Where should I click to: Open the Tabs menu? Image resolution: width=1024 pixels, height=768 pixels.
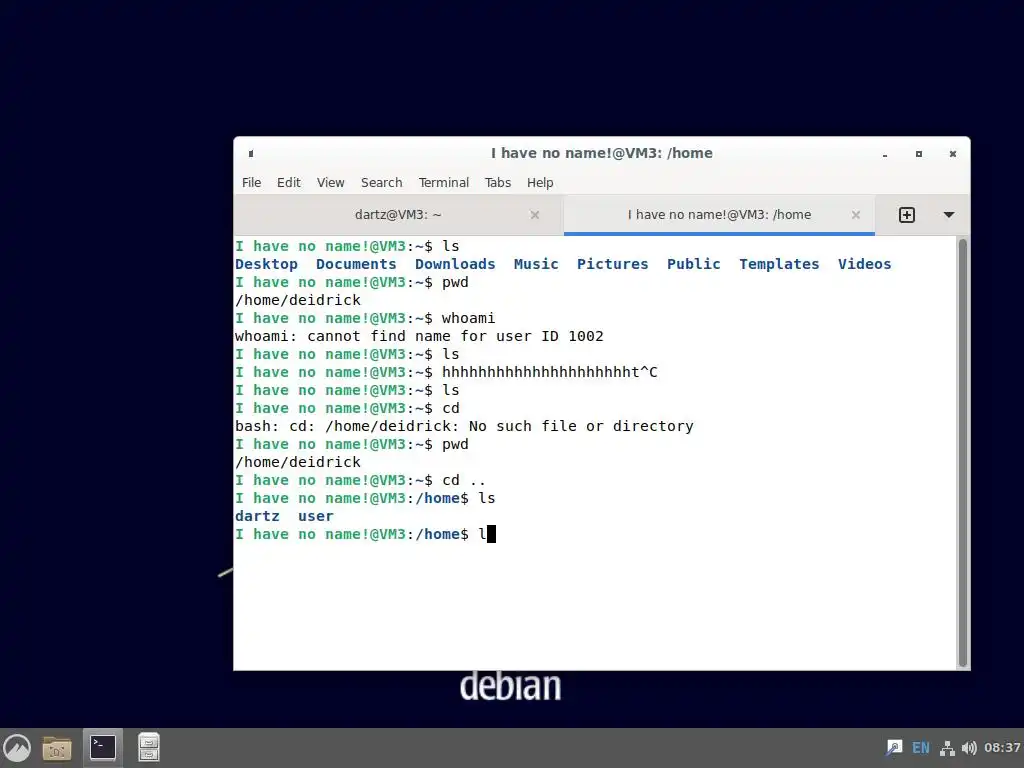click(498, 183)
